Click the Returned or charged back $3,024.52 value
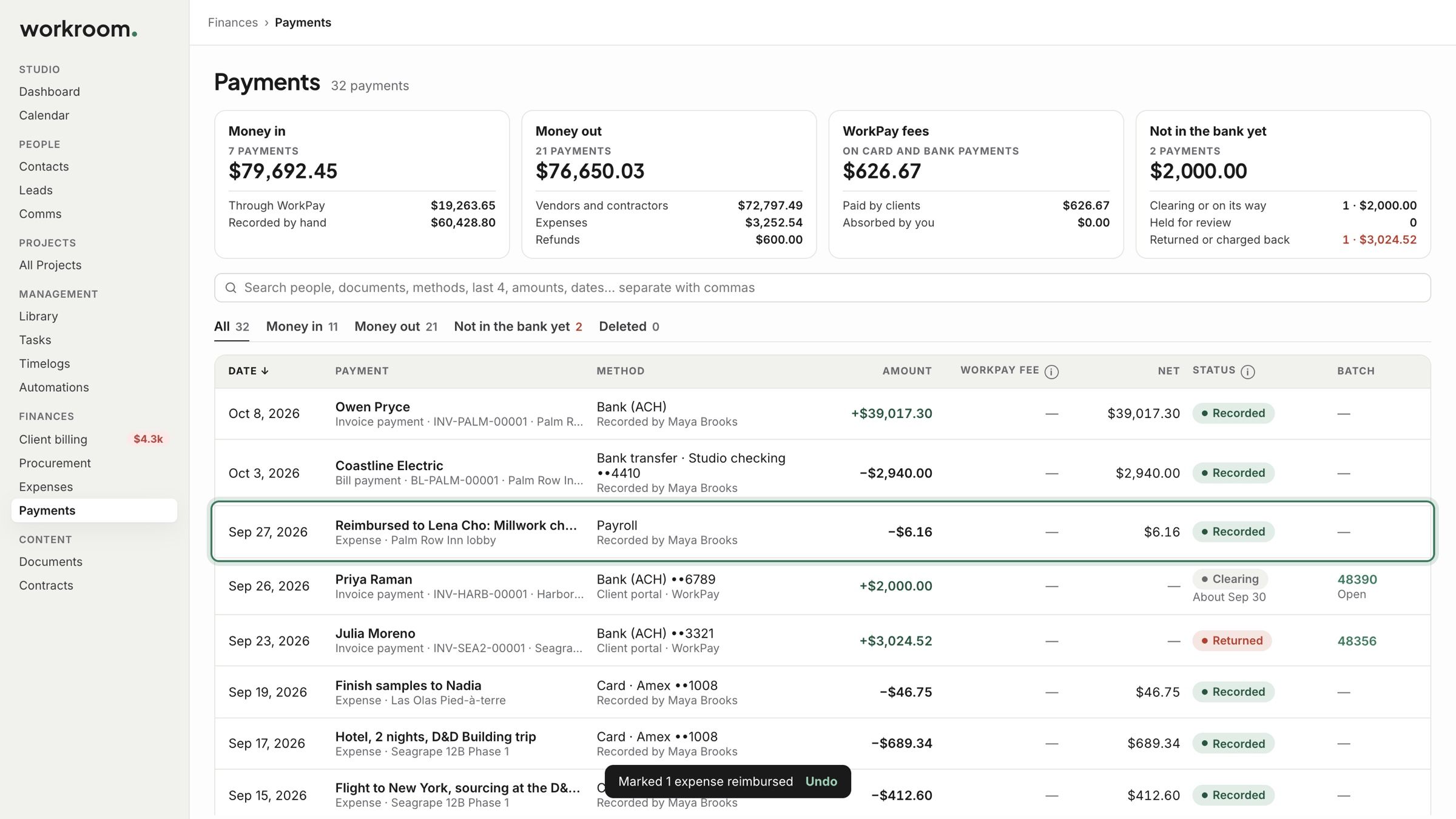Screen dimensions: 1456x819 click(x=1380, y=240)
